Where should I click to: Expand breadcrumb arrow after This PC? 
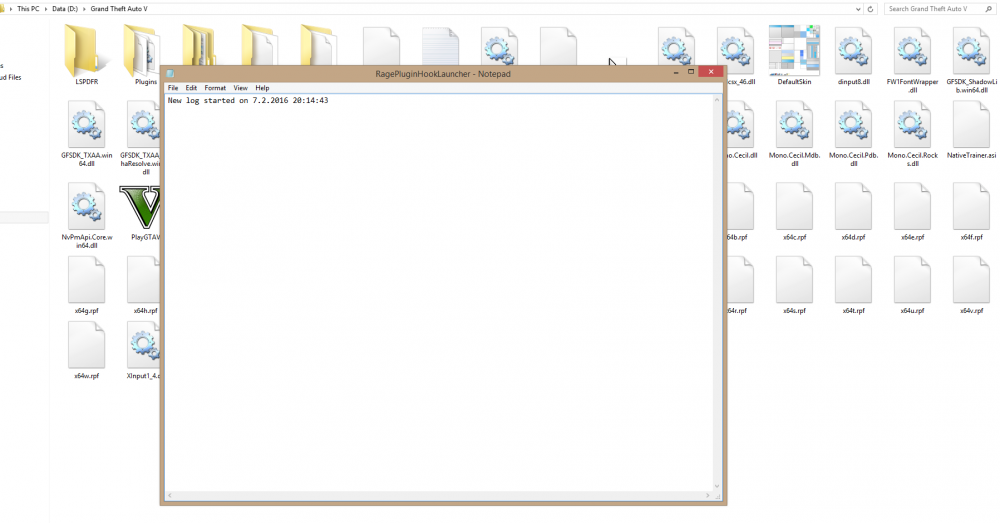46,9
